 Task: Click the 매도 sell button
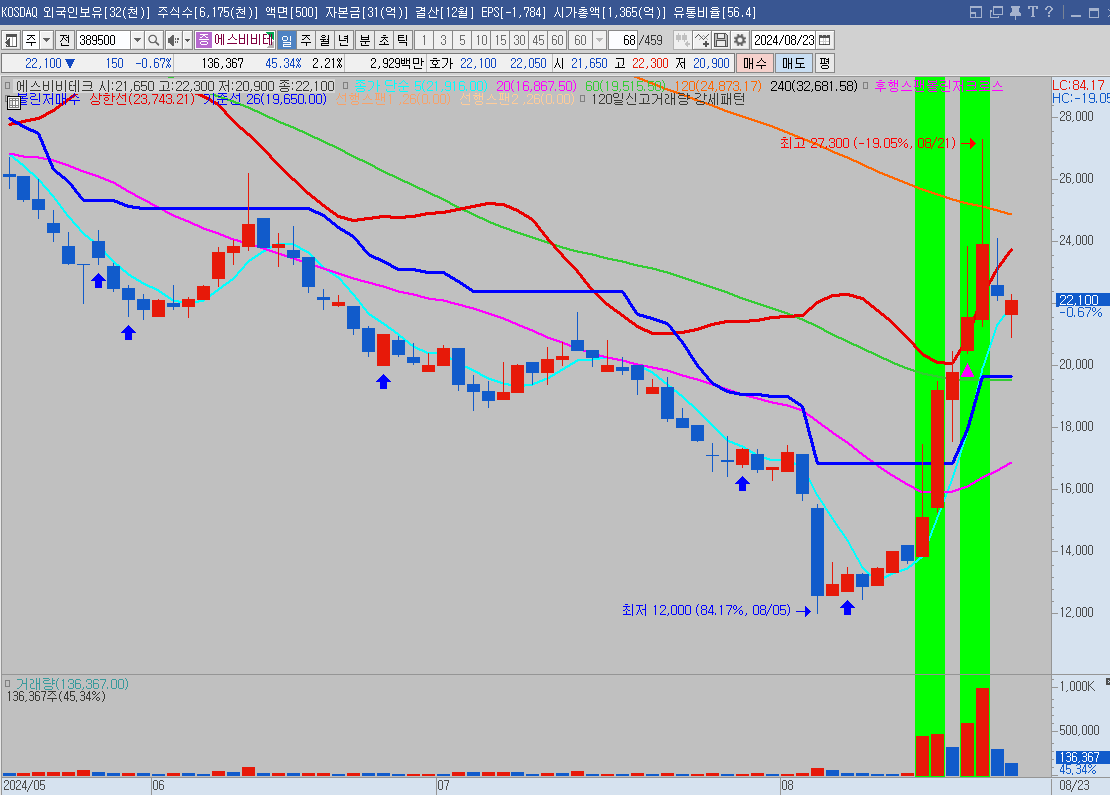[x=794, y=63]
